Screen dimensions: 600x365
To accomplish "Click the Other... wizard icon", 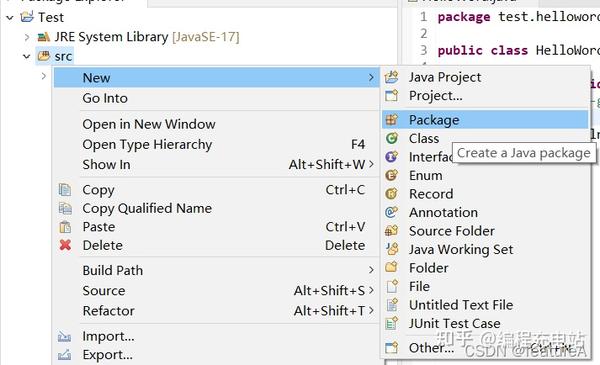I will click(x=391, y=348).
